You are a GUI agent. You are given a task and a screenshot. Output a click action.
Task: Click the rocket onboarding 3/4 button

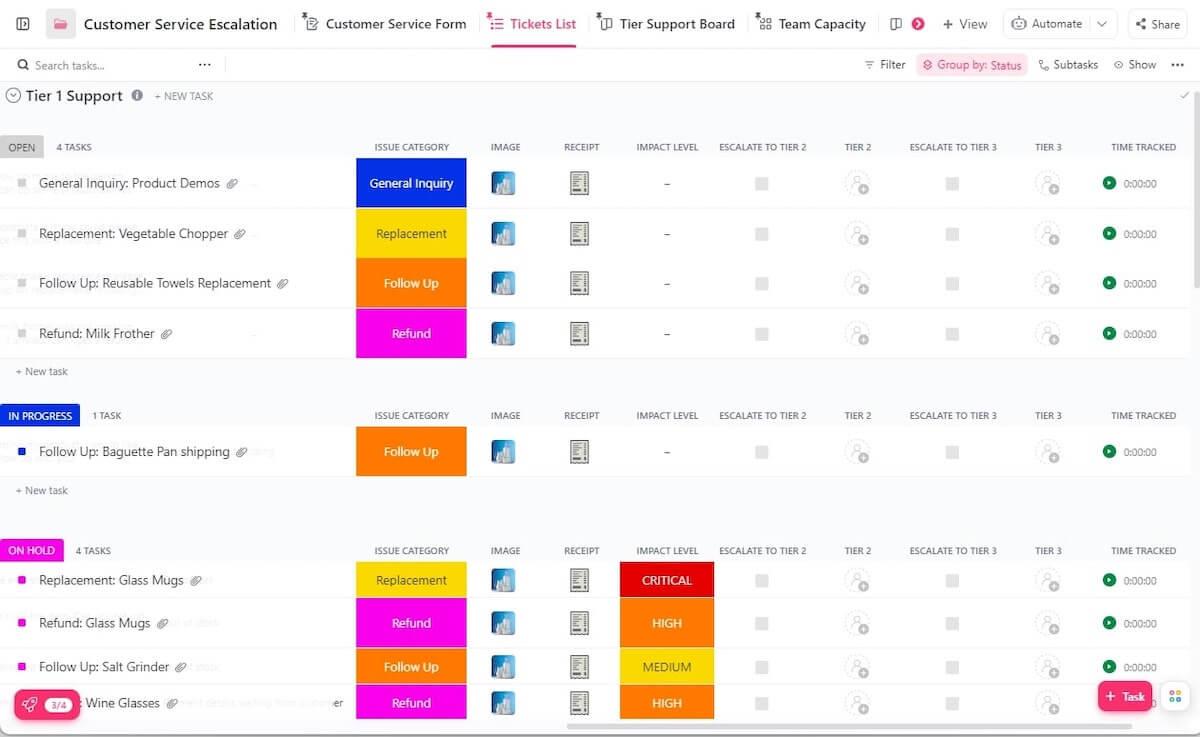(46, 705)
